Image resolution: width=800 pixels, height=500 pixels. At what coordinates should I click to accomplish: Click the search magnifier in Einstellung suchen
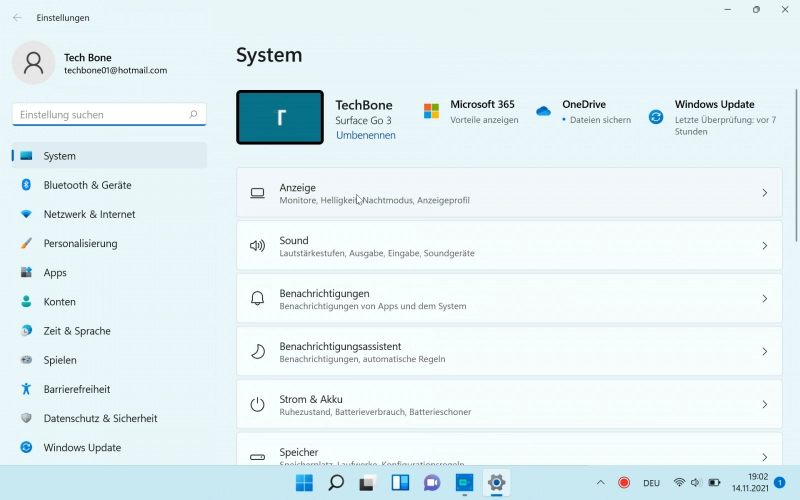193,114
